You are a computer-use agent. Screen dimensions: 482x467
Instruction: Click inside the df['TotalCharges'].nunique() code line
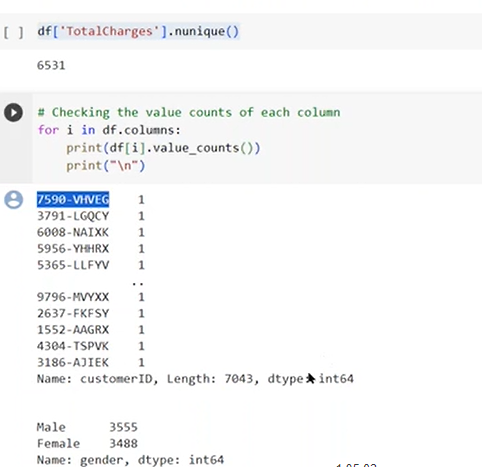point(138,31)
